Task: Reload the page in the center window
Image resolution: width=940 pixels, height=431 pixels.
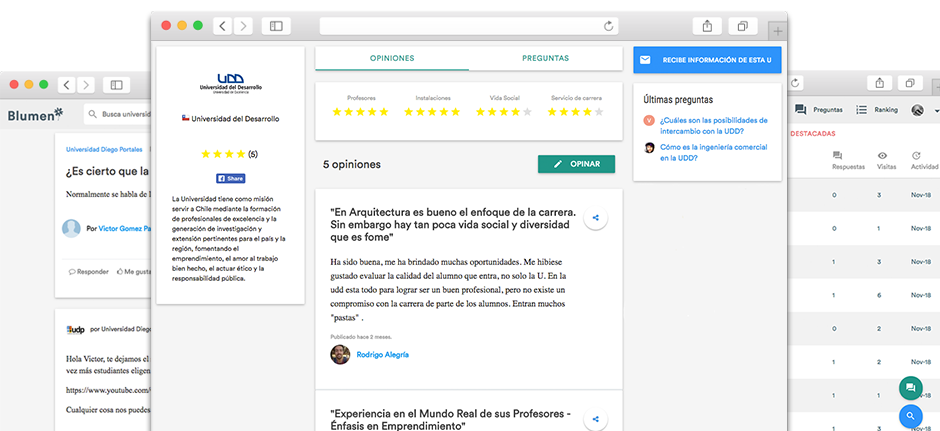Action: 609,26
